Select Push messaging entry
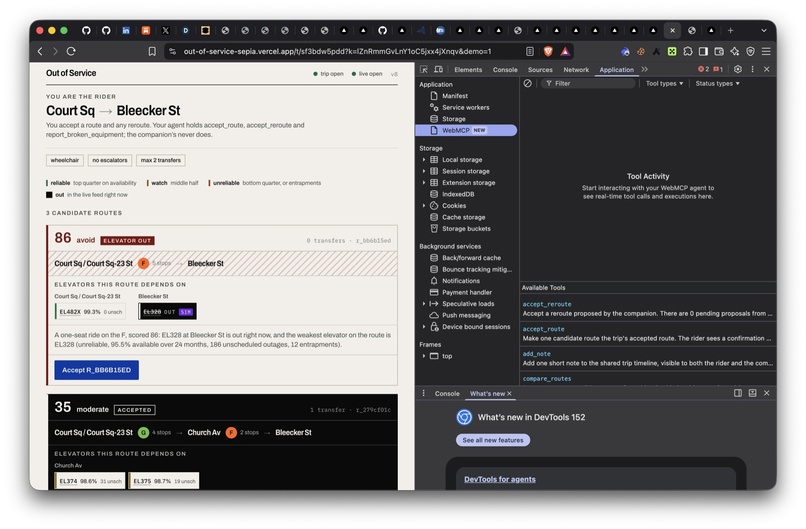Viewport: 806px width, 529px height. click(x=466, y=316)
